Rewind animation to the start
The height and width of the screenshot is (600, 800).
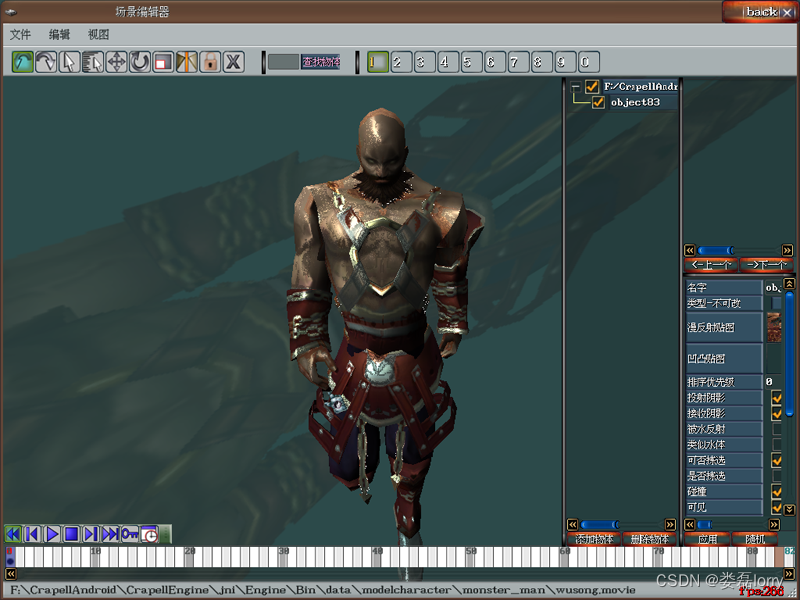click(x=13, y=534)
